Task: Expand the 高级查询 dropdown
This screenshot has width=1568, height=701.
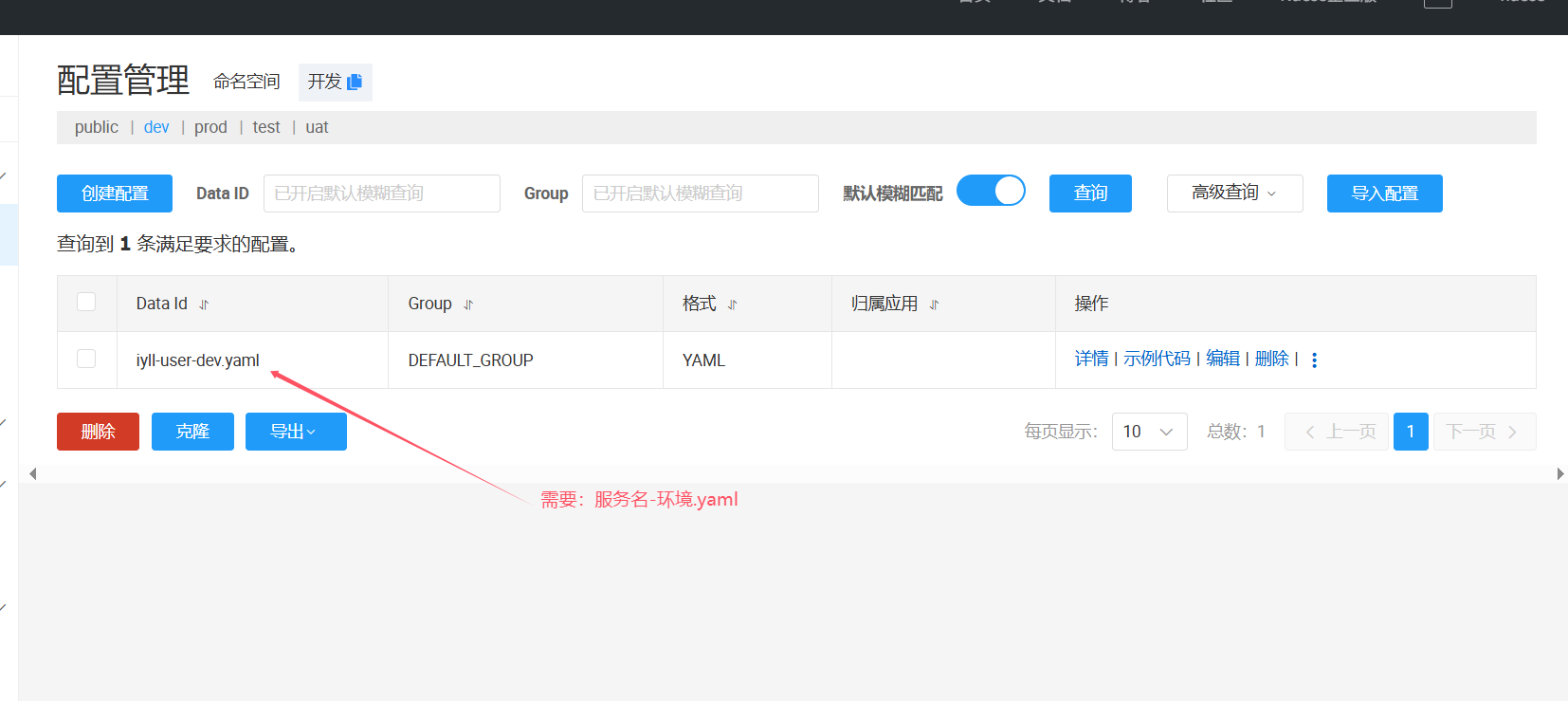Action: (x=1234, y=194)
